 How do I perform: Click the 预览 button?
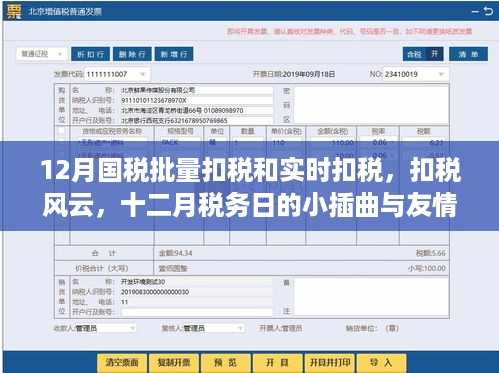[226, 363]
